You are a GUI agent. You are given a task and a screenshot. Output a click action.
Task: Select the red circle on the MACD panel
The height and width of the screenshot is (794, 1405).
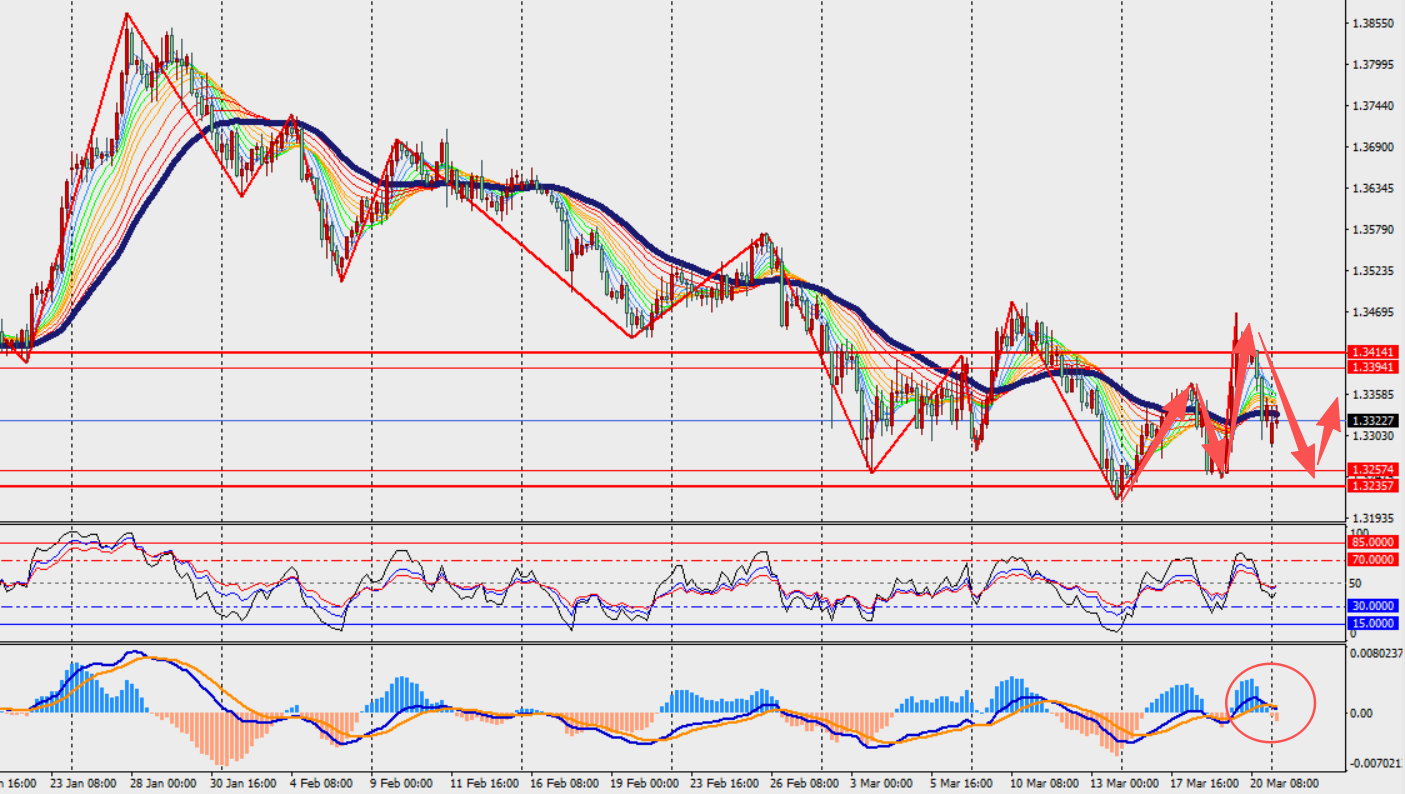click(1270, 702)
